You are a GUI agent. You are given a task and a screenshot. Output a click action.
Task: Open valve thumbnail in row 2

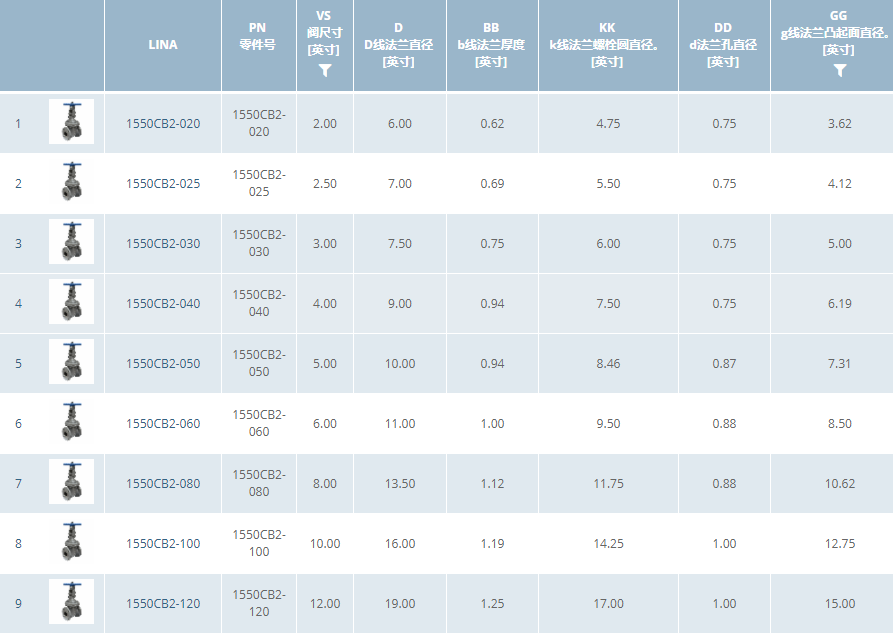(x=71, y=181)
